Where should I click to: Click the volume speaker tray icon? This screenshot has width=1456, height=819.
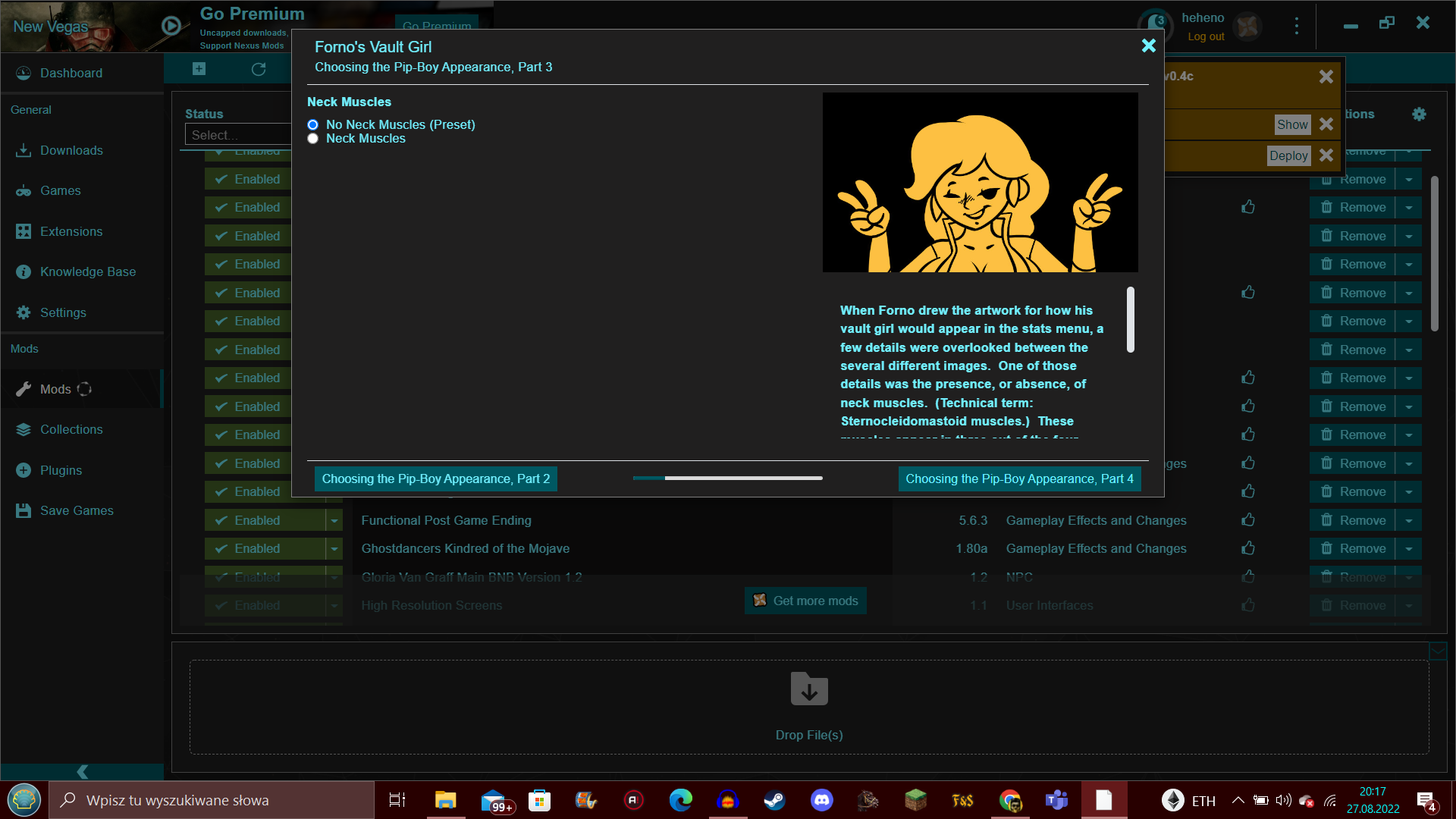(1283, 800)
